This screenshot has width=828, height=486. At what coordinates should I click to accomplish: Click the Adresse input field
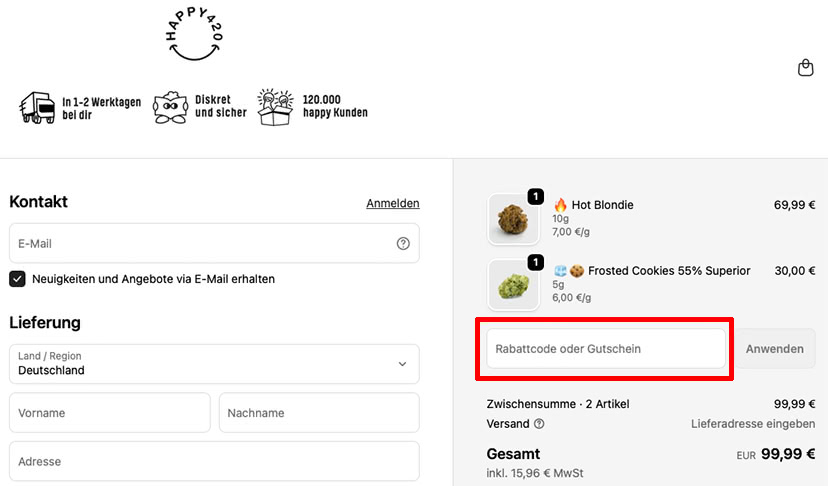click(214, 461)
